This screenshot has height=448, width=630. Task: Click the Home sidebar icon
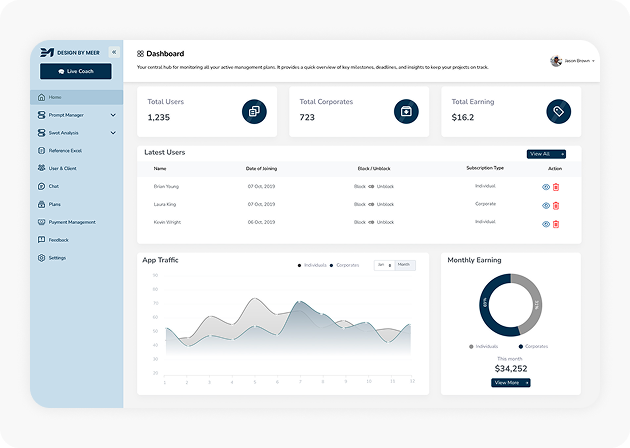pyautogui.click(x=41, y=97)
